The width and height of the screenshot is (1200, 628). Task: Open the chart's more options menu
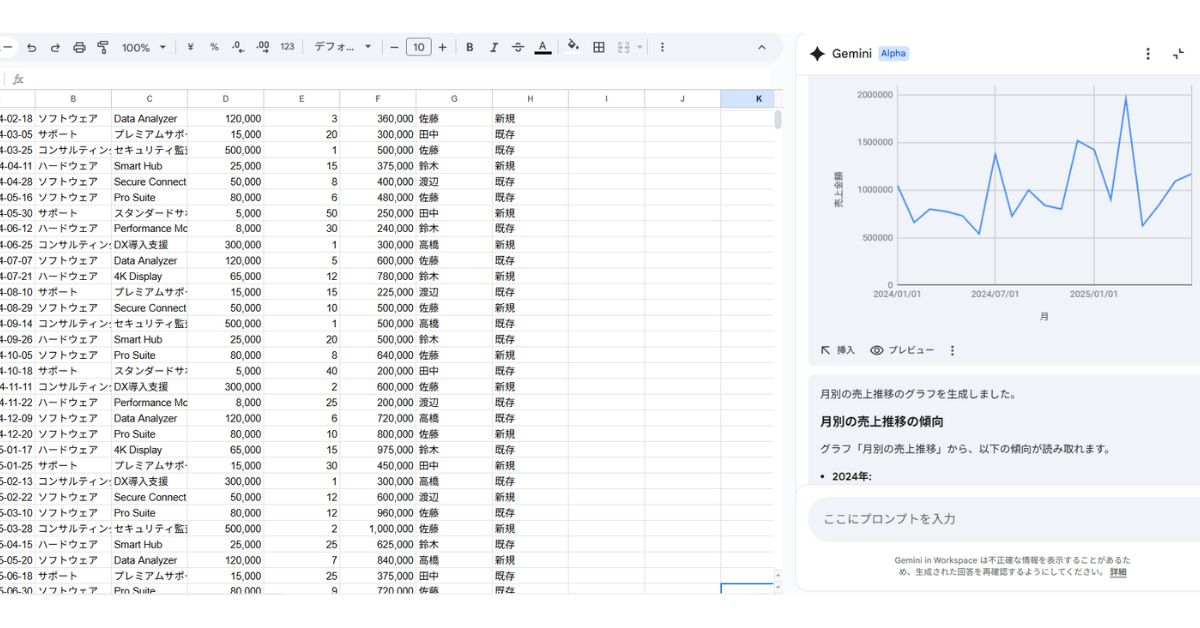click(x=952, y=350)
